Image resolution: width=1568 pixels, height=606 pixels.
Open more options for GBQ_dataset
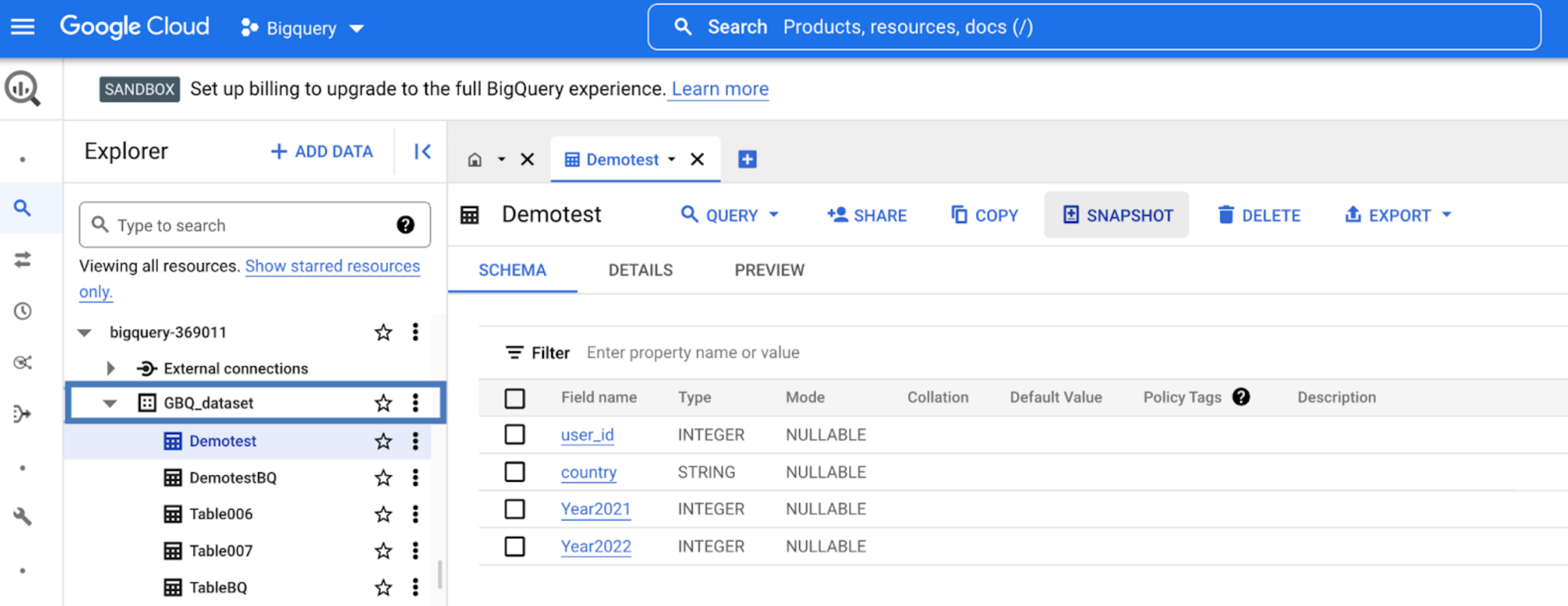click(x=415, y=403)
